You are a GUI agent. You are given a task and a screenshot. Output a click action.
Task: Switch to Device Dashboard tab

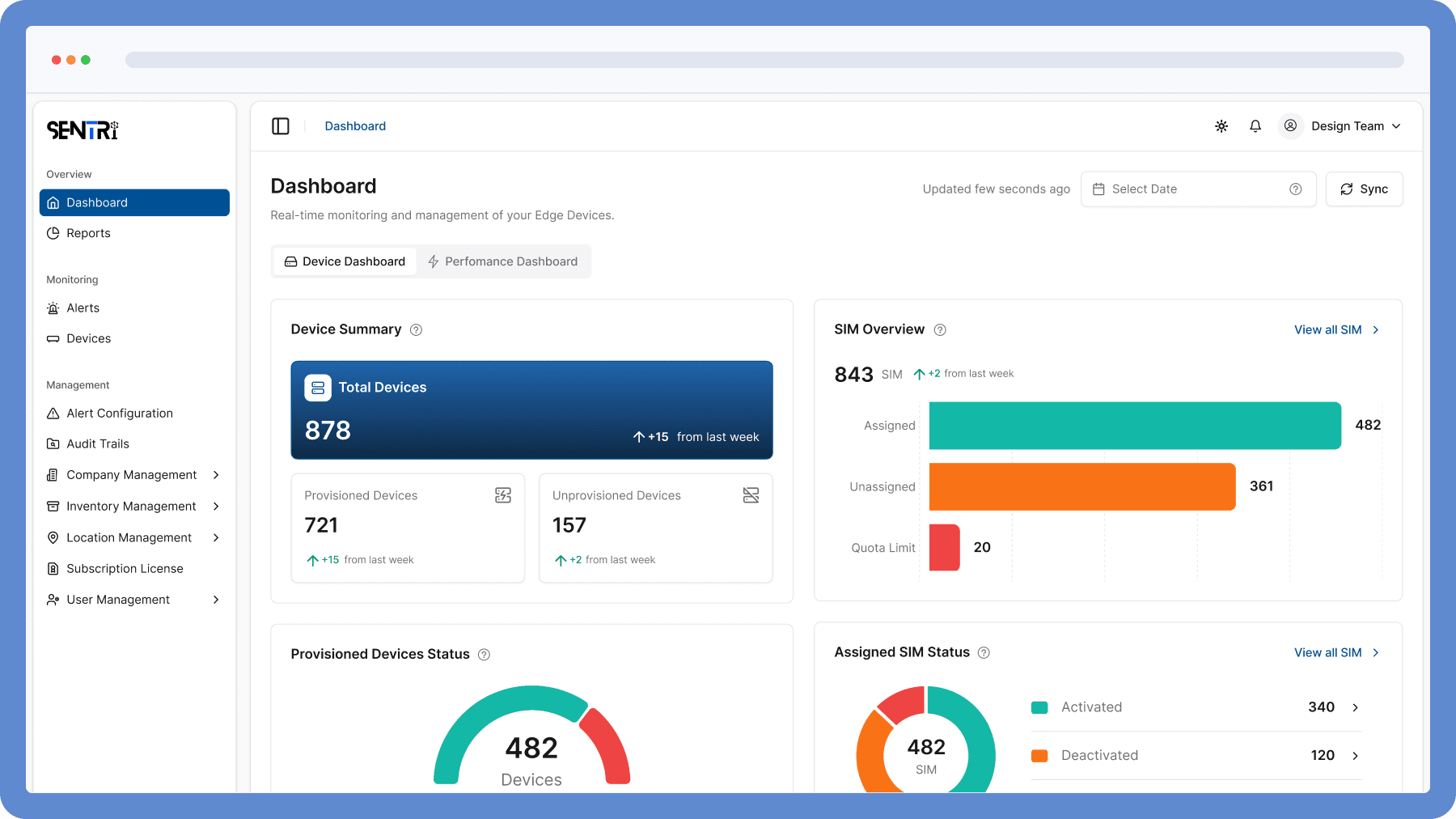(x=345, y=261)
